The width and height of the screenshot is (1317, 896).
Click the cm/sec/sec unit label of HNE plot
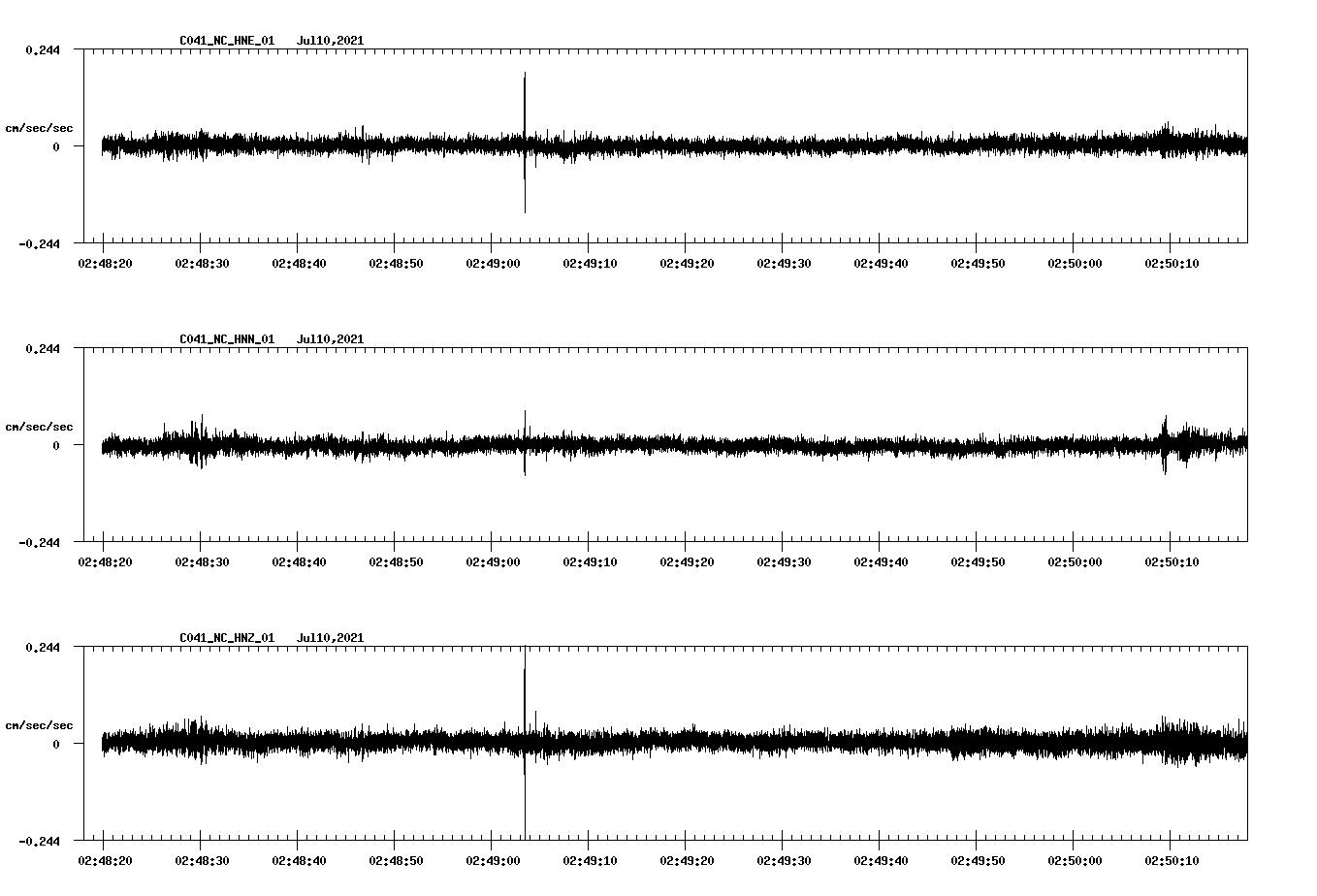point(39,128)
